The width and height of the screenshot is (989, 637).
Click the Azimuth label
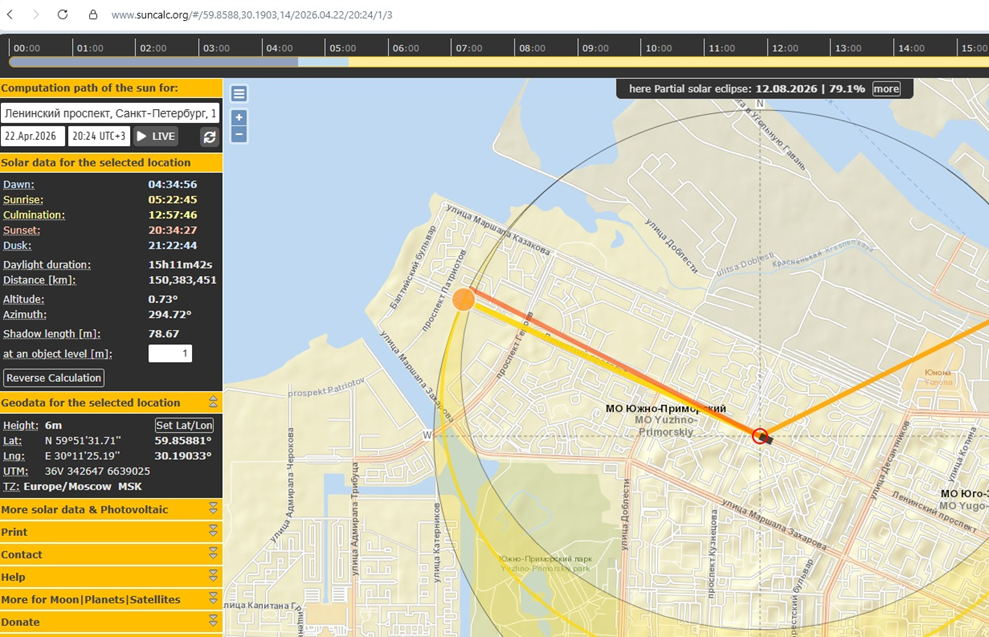tap(25, 314)
